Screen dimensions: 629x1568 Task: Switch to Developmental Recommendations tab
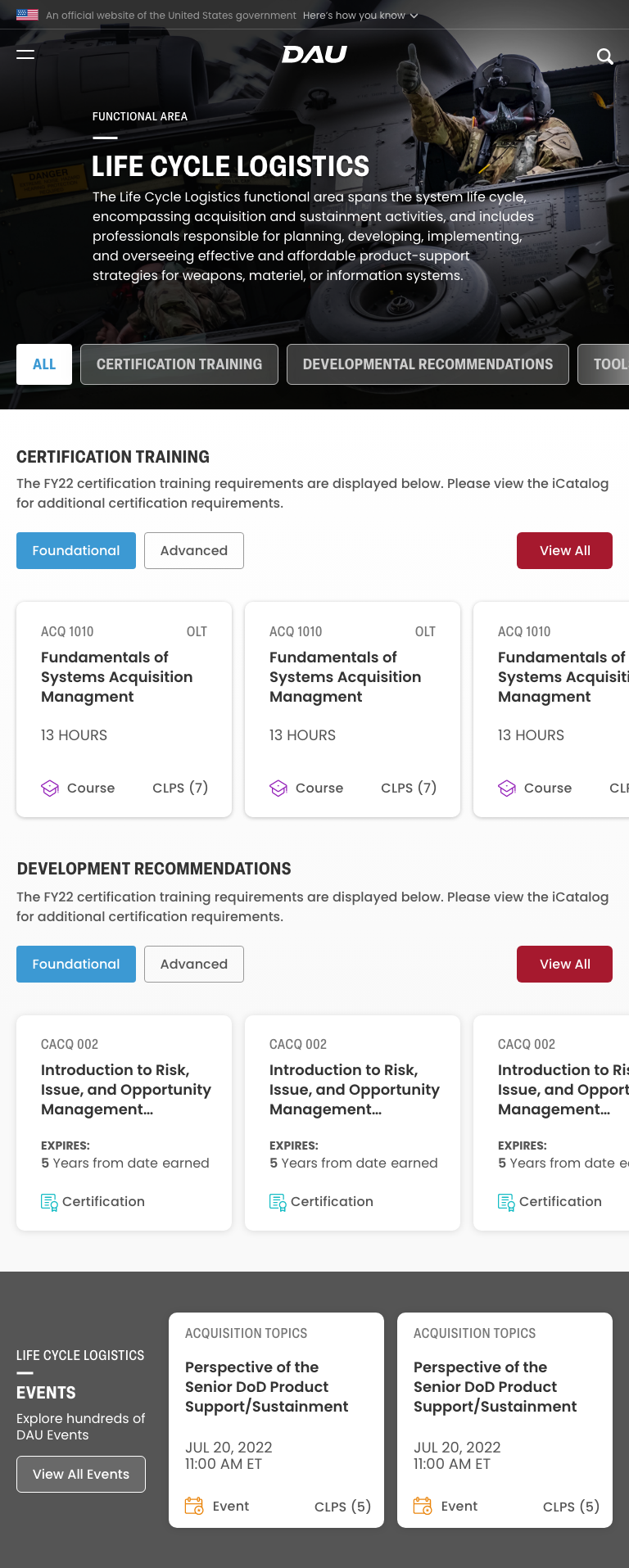428,364
